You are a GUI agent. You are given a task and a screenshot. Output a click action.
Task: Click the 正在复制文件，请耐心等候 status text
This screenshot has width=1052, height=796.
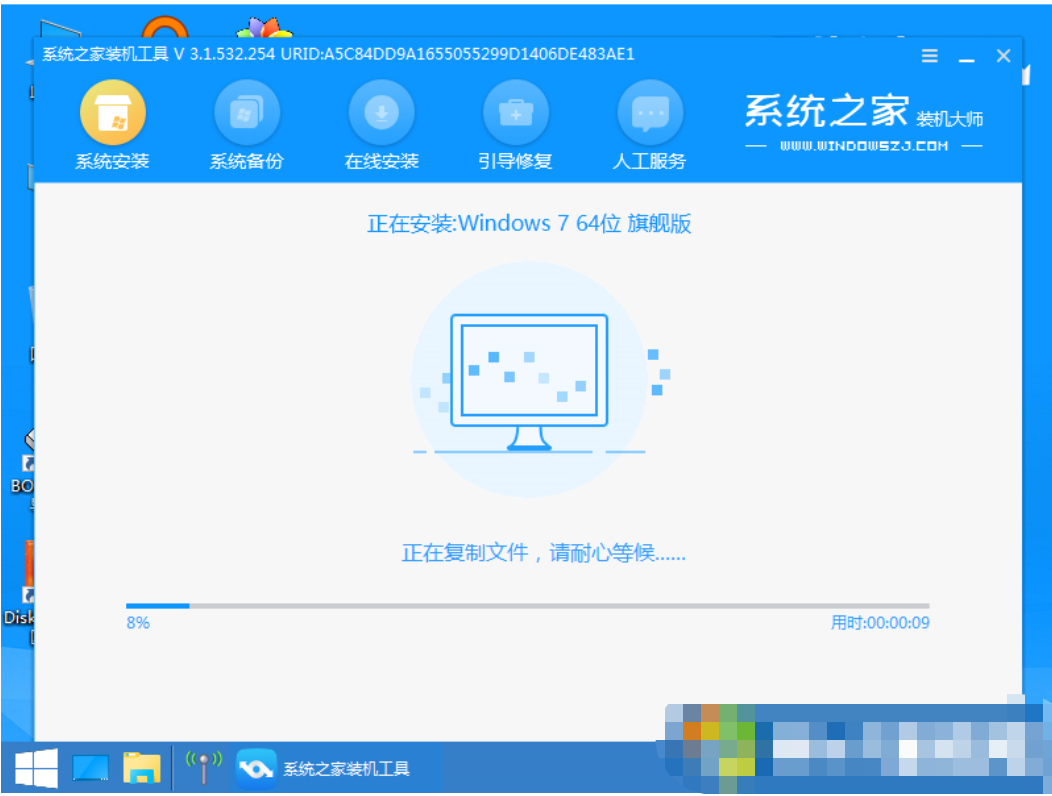[543, 553]
